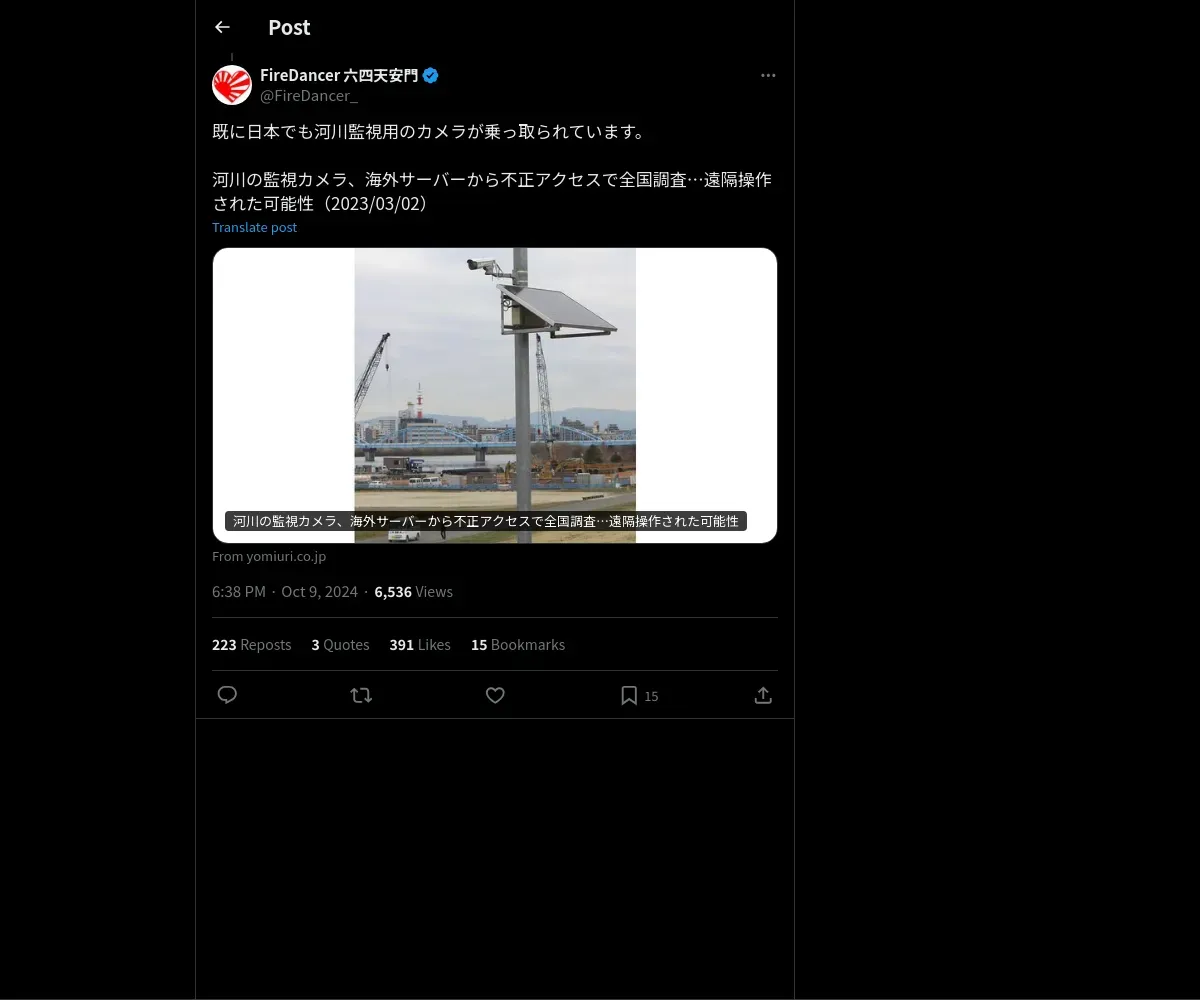Click the 6:38 PM Oct 9, 2024 timestamp
1200x1000 pixels.
pos(285,592)
